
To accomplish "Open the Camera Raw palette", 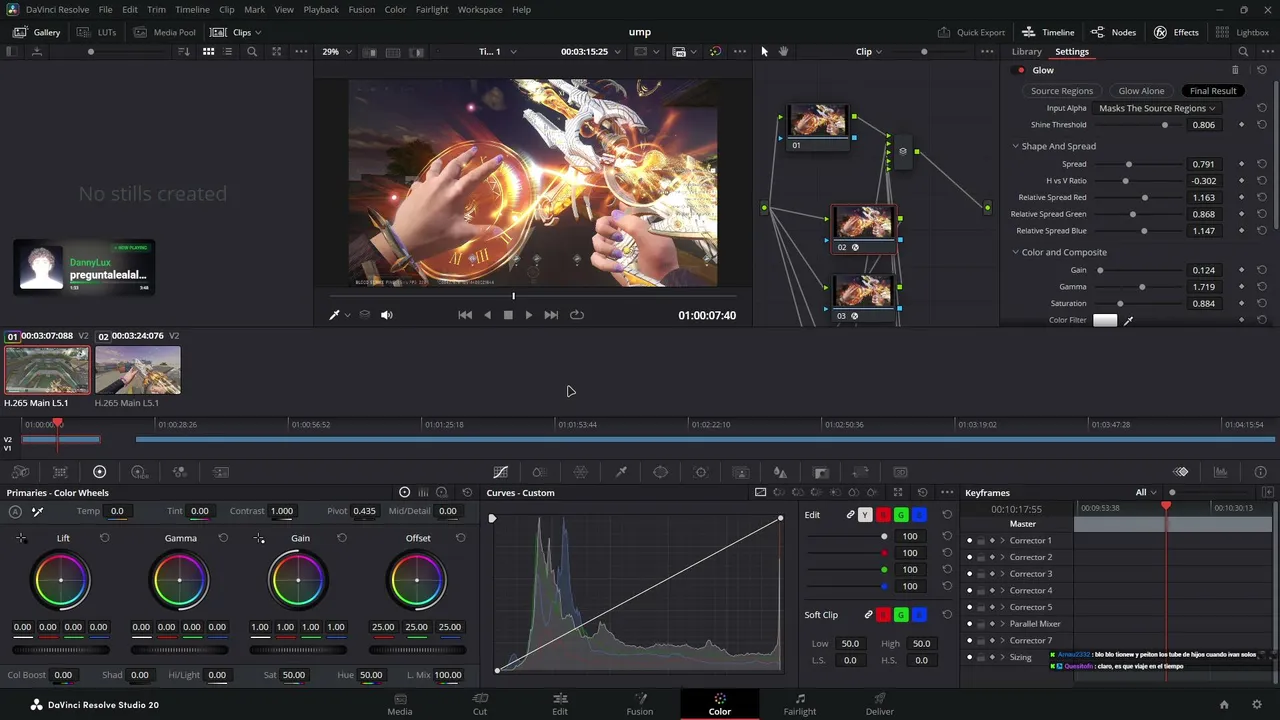I will click(20, 472).
